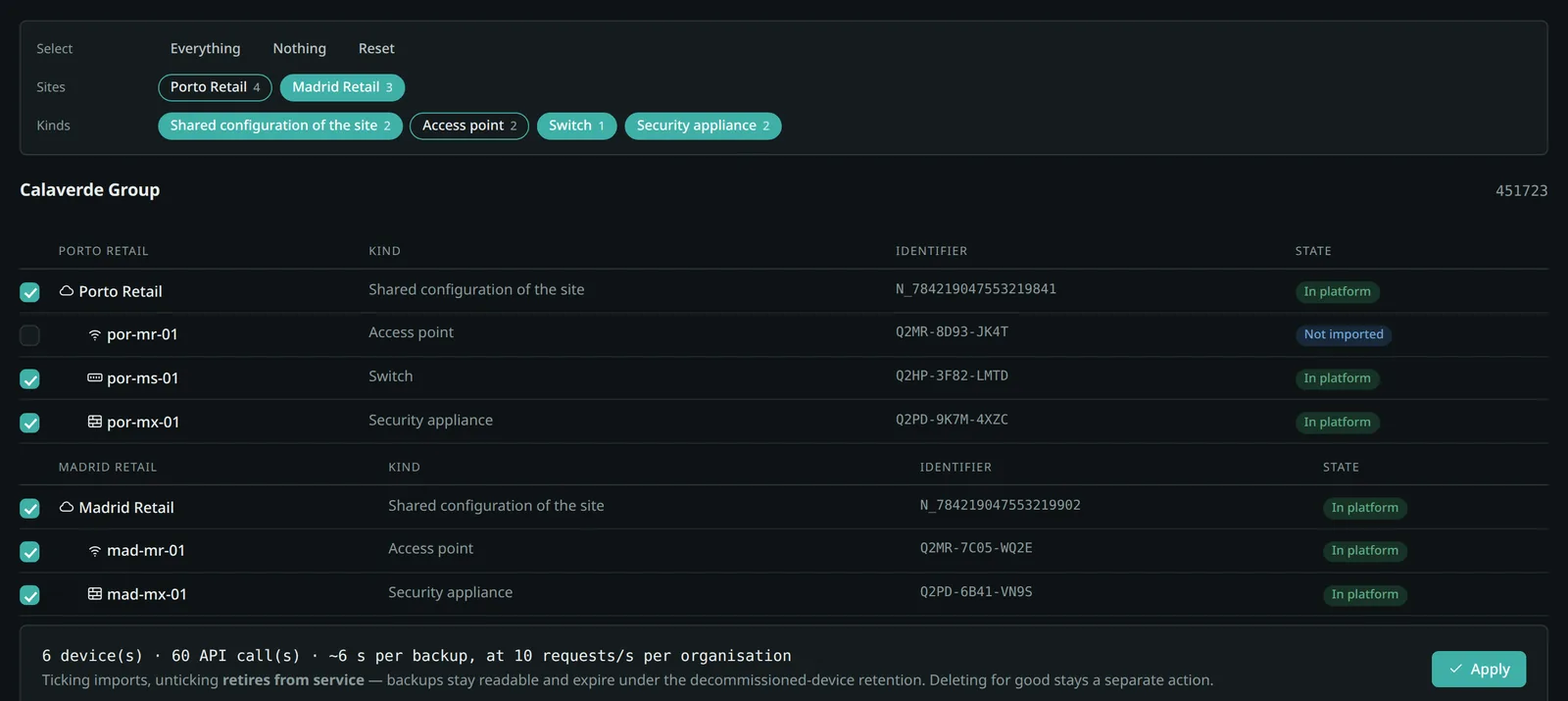Toggle the Madrid Retail site filter chip
Image resolution: width=1568 pixels, height=701 pixels.
[x=342, y=87]
